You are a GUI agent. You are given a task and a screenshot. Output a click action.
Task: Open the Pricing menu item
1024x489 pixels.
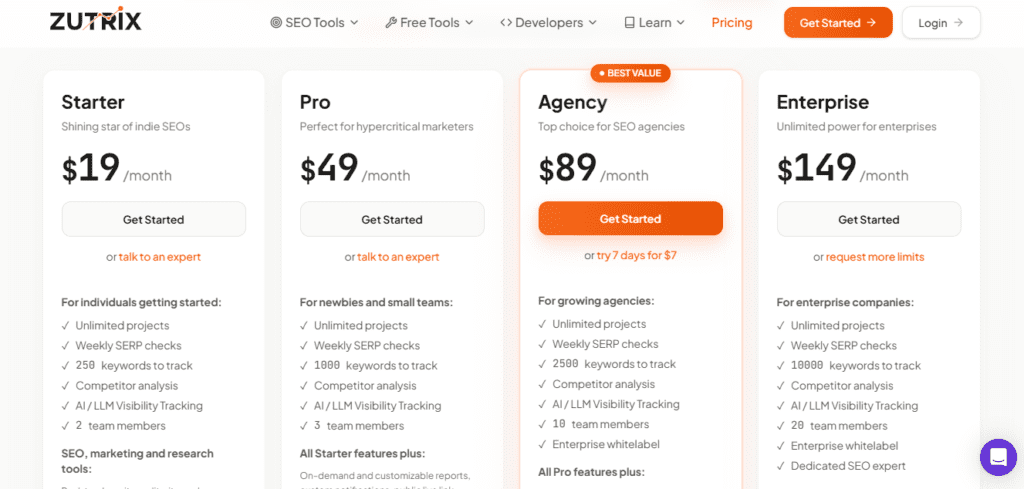tap(732, 22)
